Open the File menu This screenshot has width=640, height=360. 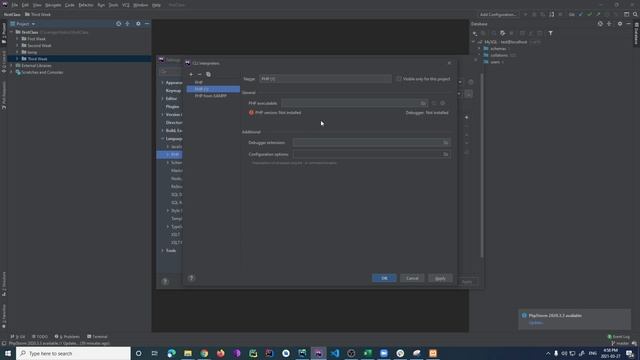pos(15,5)
